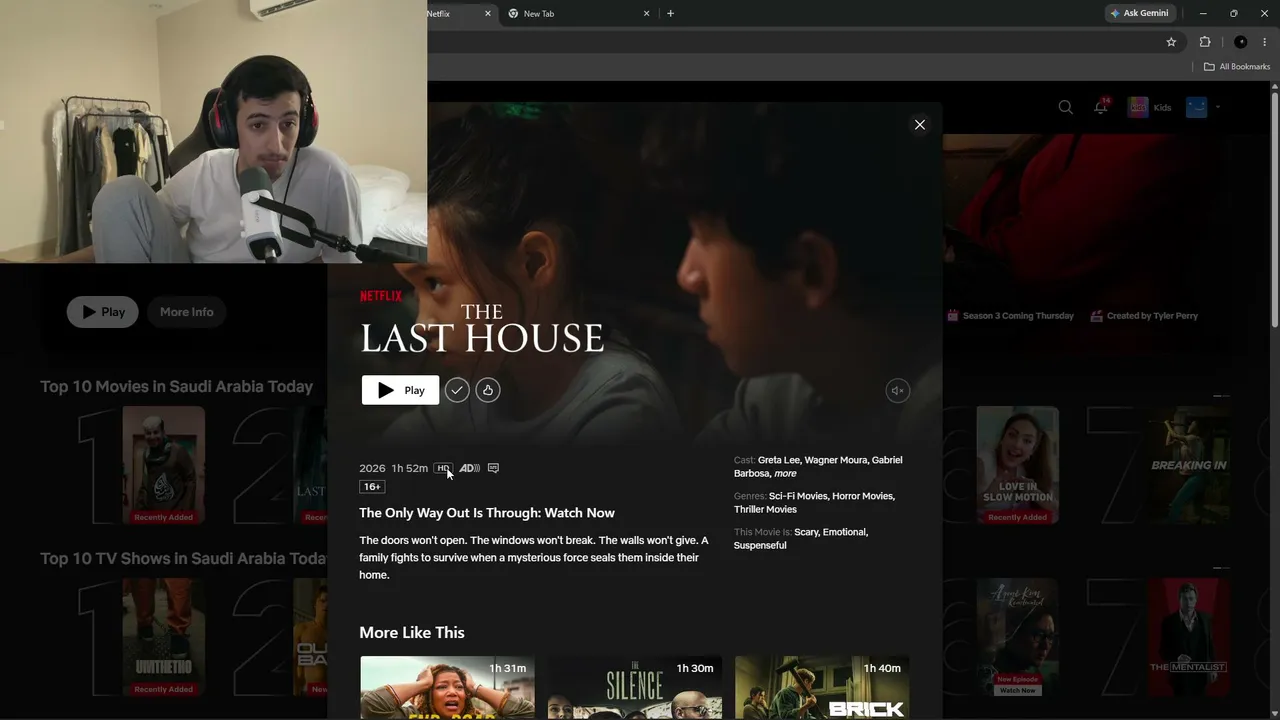Click the release year 2026

click(x=372, y=468)
